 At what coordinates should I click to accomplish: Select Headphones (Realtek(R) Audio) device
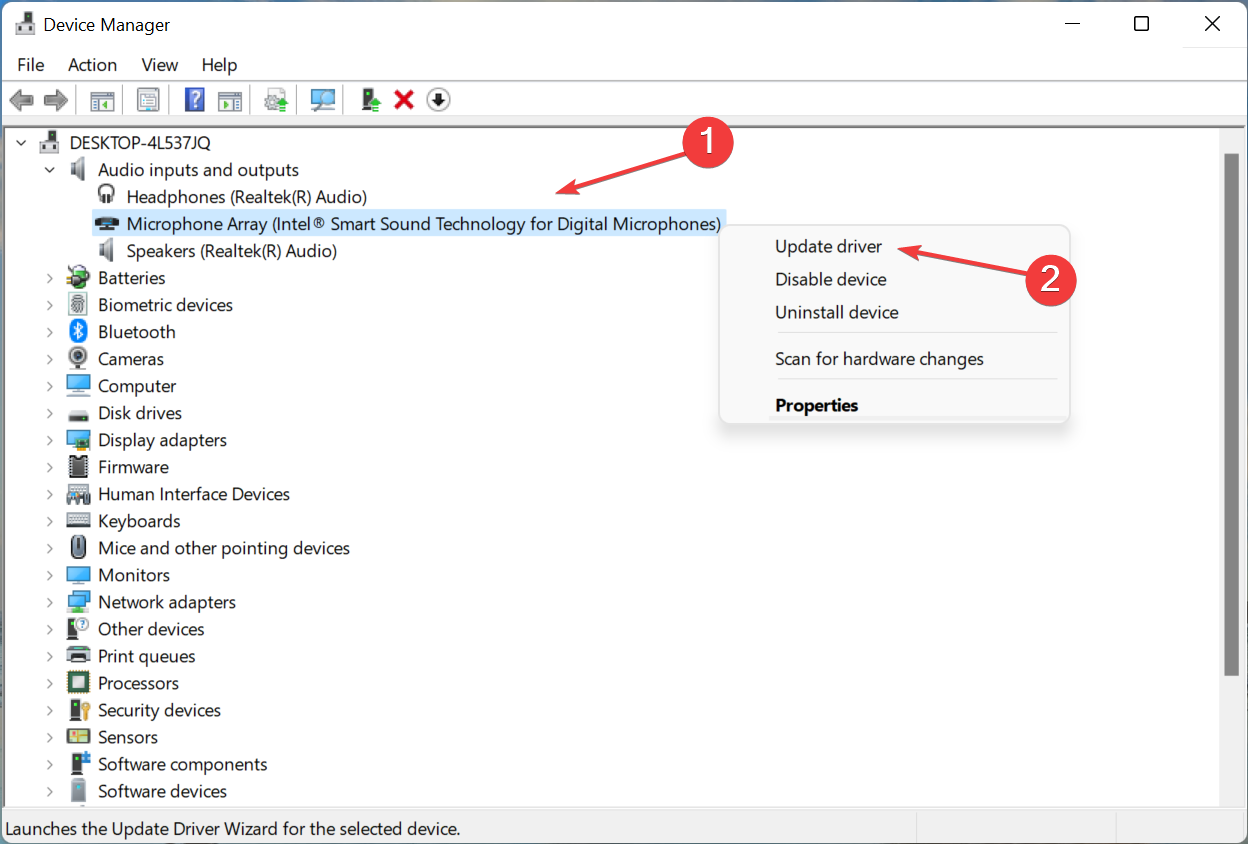click(x=246, y=197)
